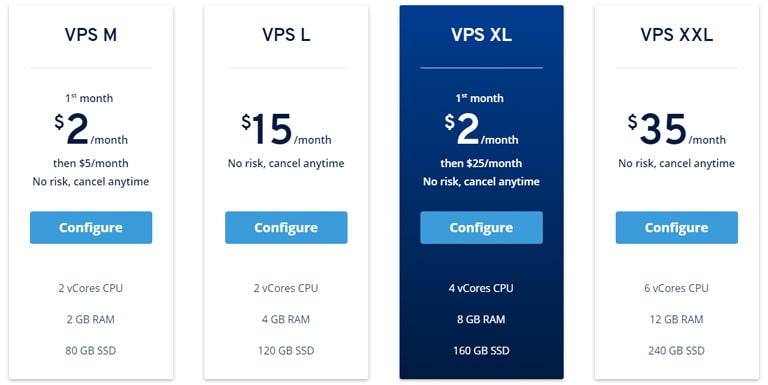Viewport: 768px width, 385px height.
Task: Click '80 GB SSD' spec in VPS M
Action: (91, 351)
